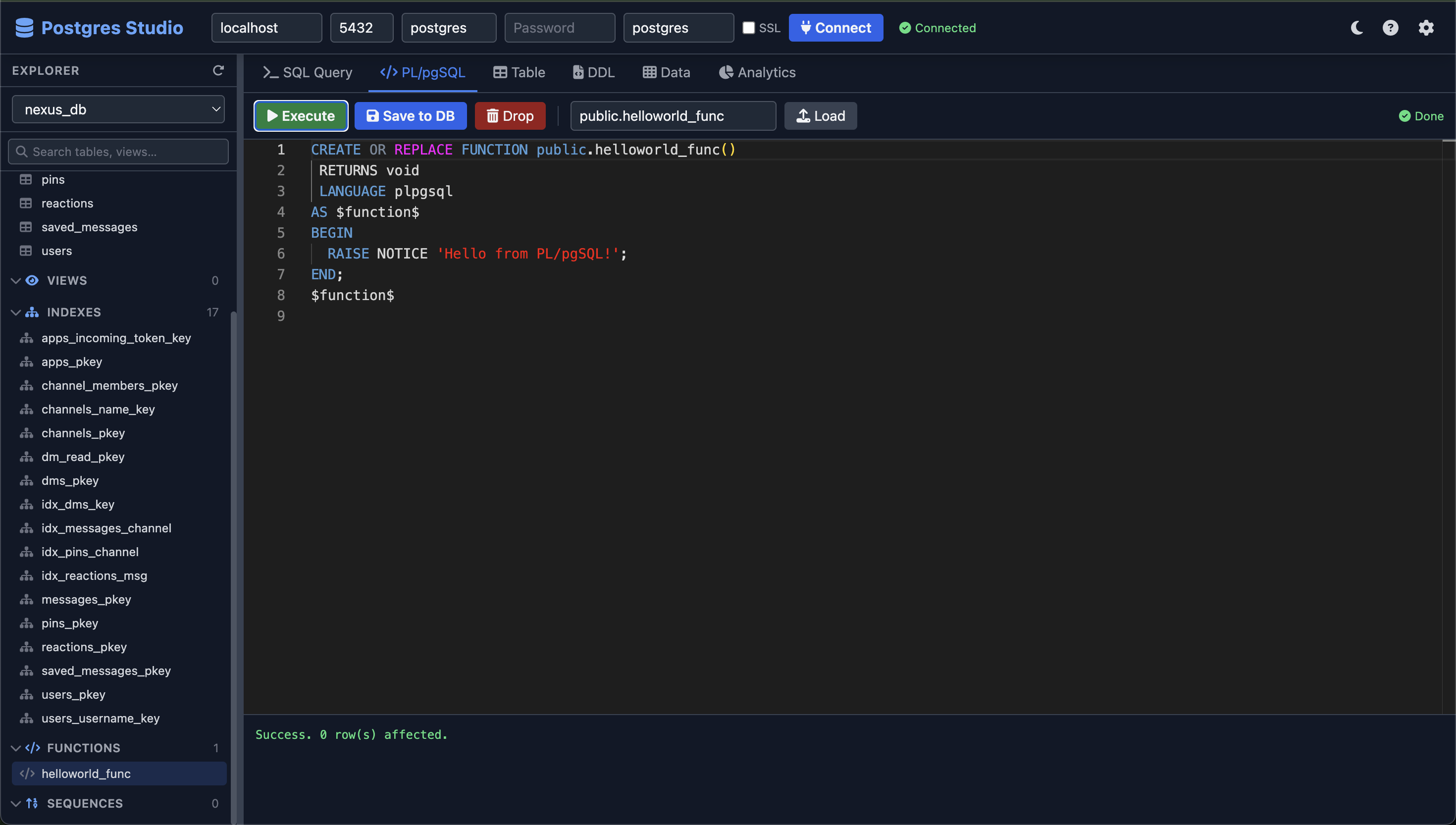
Task: Click the 'Success. 0 row(s) affected.' message
Action: (351, 735)
